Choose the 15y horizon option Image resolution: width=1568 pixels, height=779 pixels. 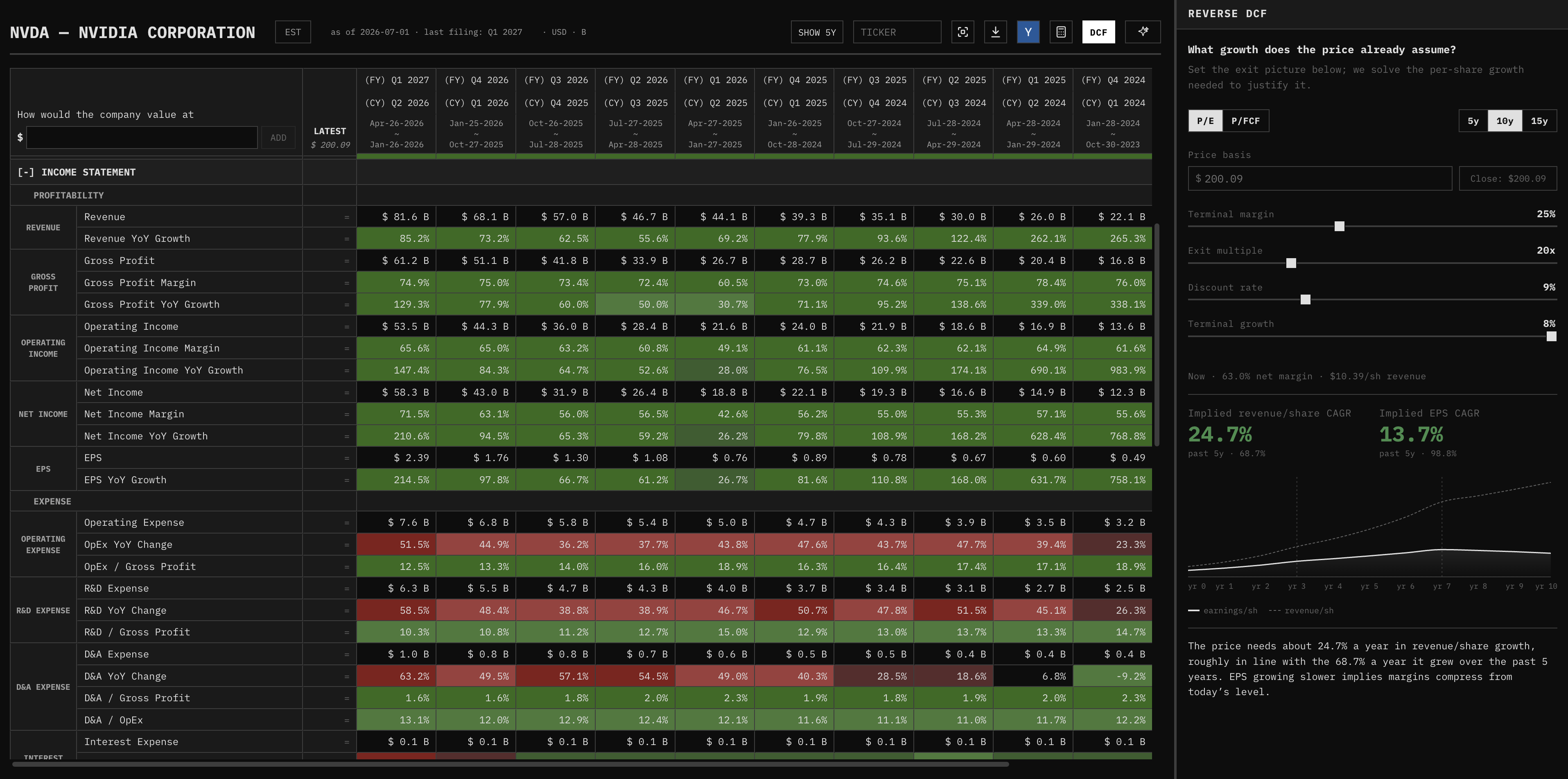point(1539,121)
